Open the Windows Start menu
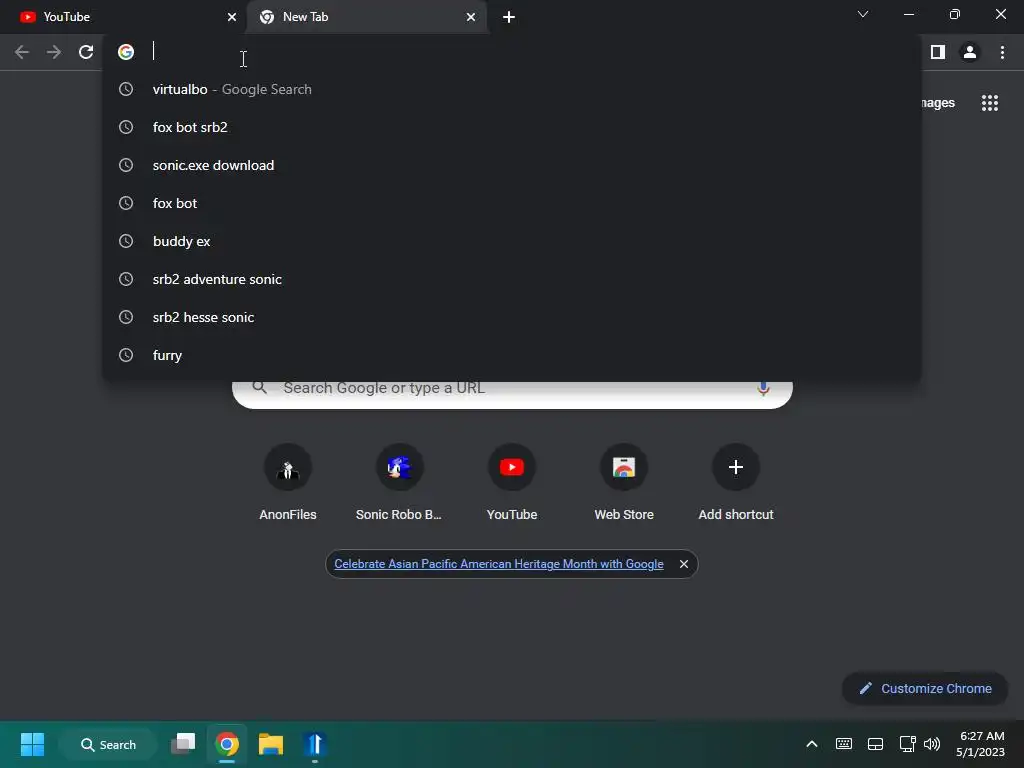 tap(32, 744)
